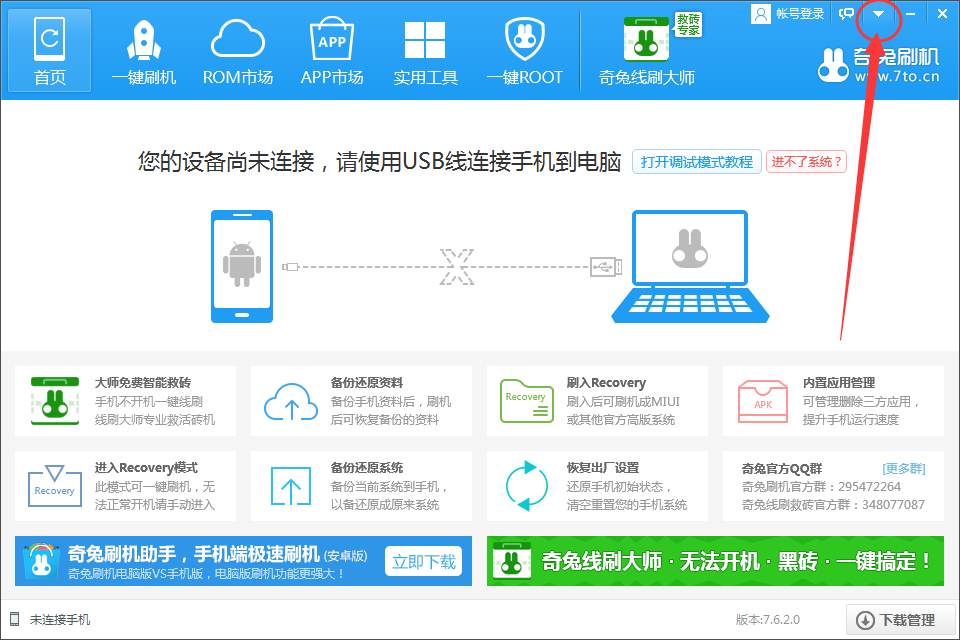Switch to the 首页 home tab
This screenshot has height=640, width=960.
(48, 38)
